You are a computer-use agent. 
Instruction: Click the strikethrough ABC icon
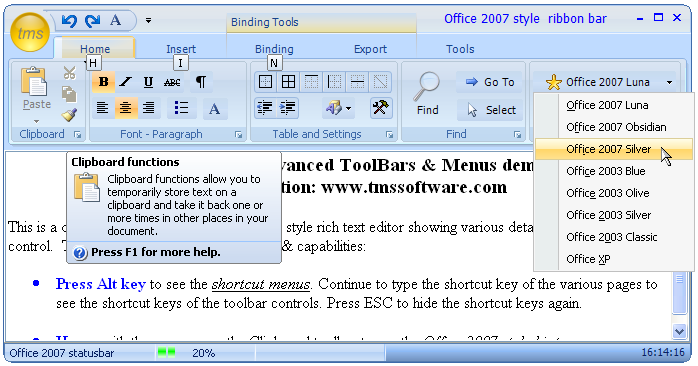[x=172, y=82]
